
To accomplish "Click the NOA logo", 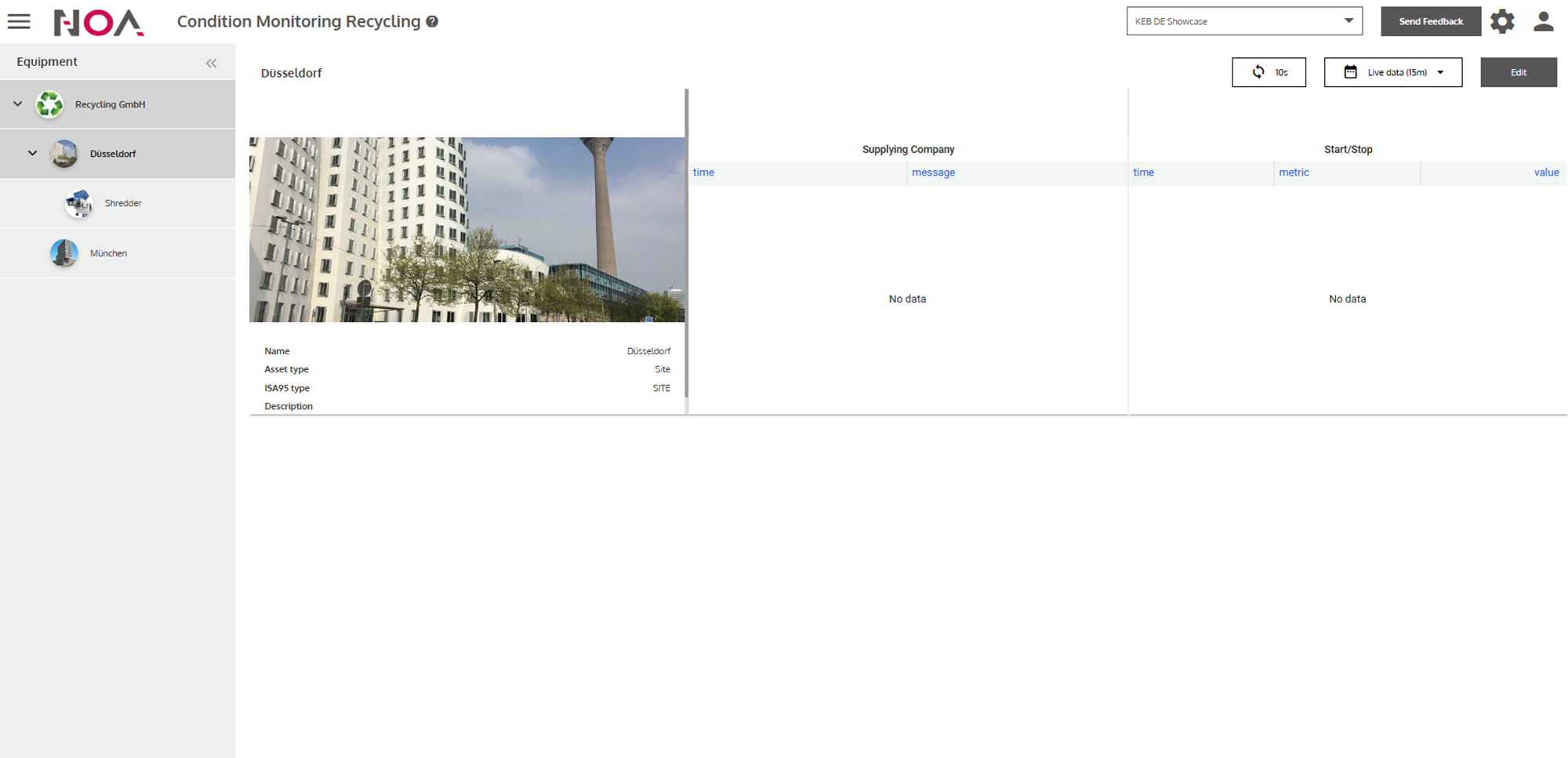I will coord(99,23).
